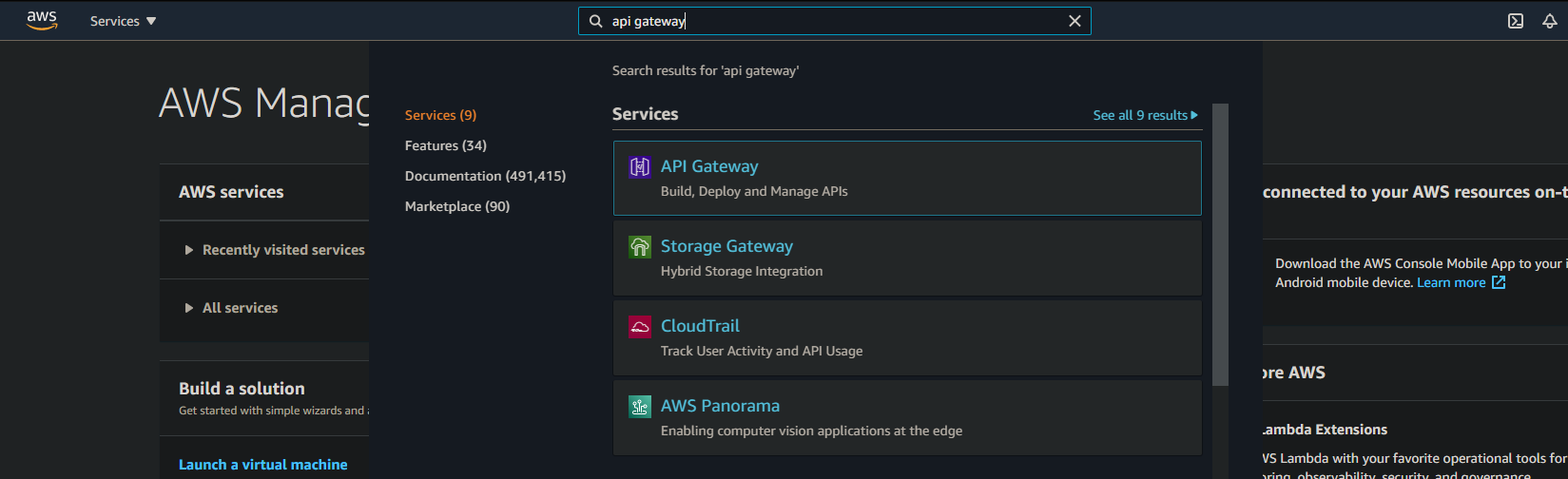Open the Services dropdown menu
1568x479 pixels.
(123, 21)
